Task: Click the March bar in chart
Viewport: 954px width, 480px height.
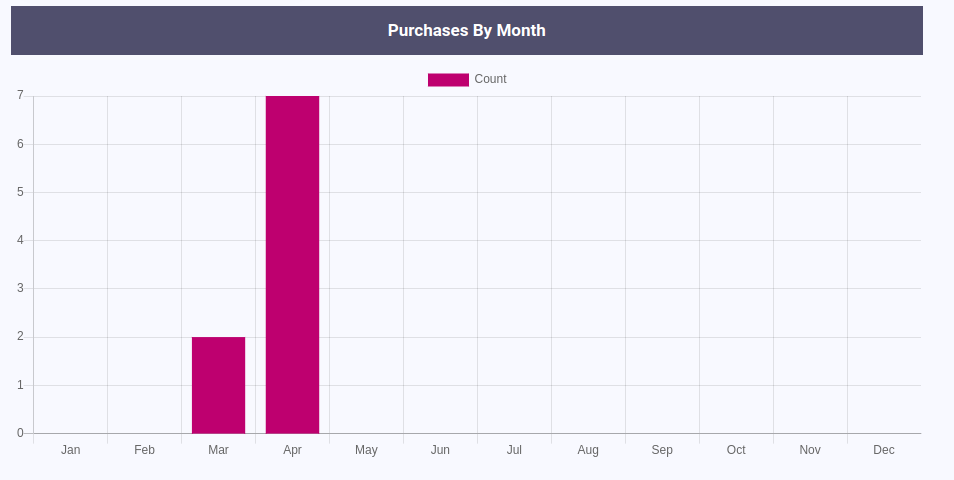Action: (218, 385)
